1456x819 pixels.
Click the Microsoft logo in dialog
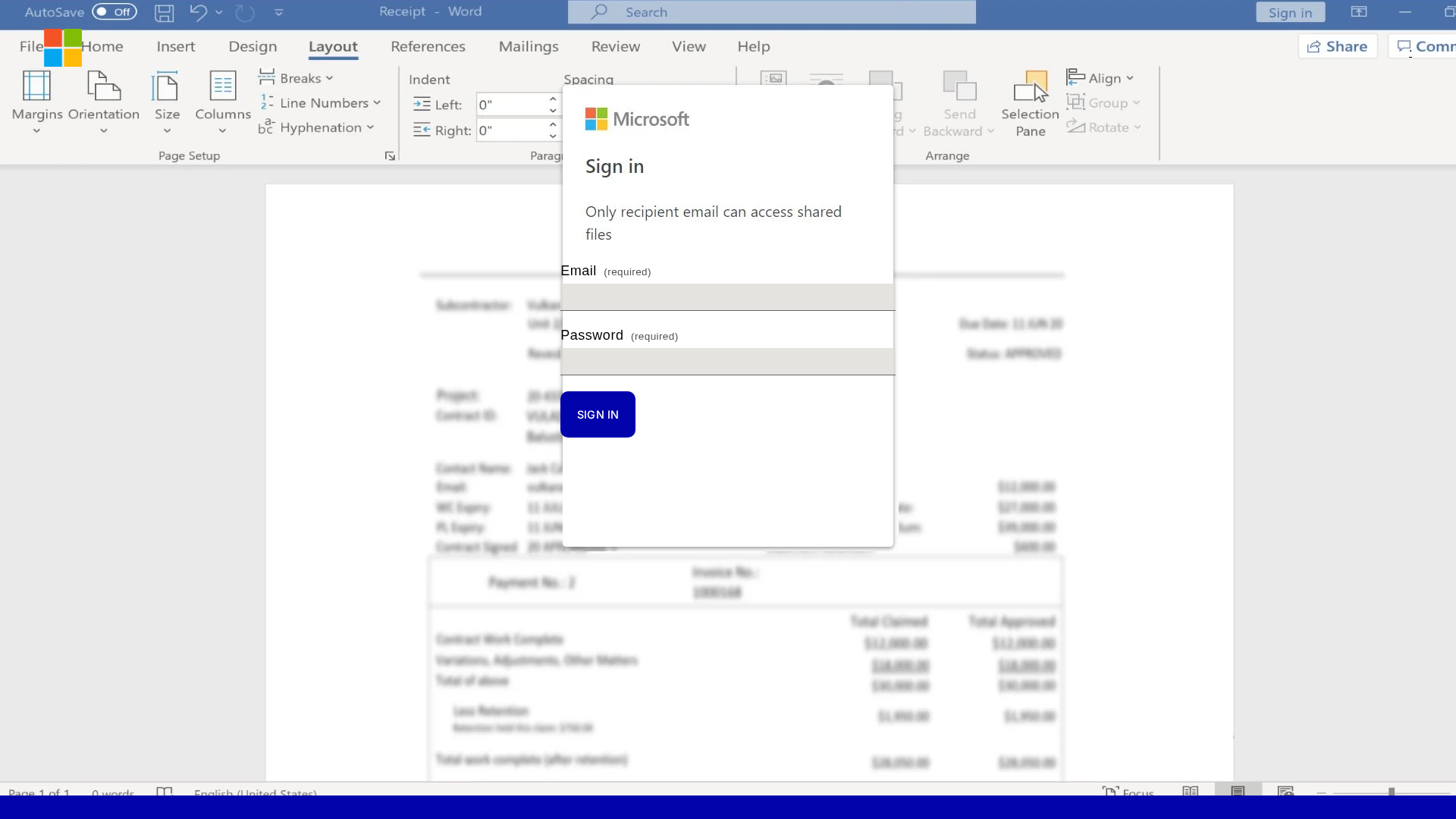pyautogui.click(x=637, y=119)
